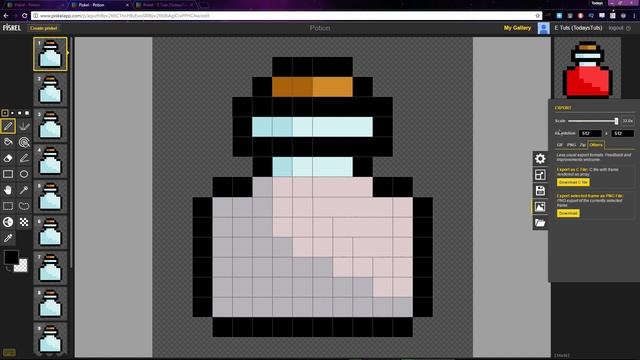Open the My Gallery link

coord(517,28)
